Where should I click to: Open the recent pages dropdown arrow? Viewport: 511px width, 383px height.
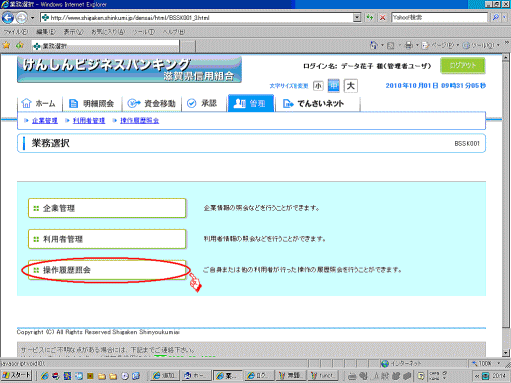(32, 18)
